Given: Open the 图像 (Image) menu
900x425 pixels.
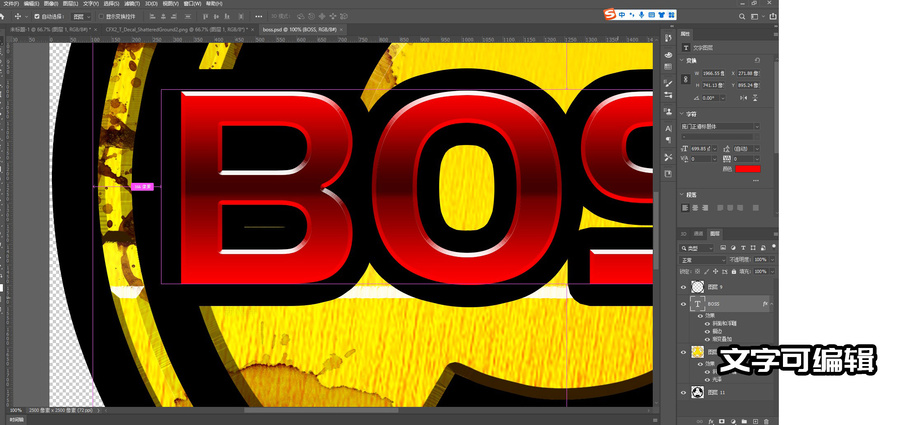Looking at the screenshot, I should (x=51, y=3).
